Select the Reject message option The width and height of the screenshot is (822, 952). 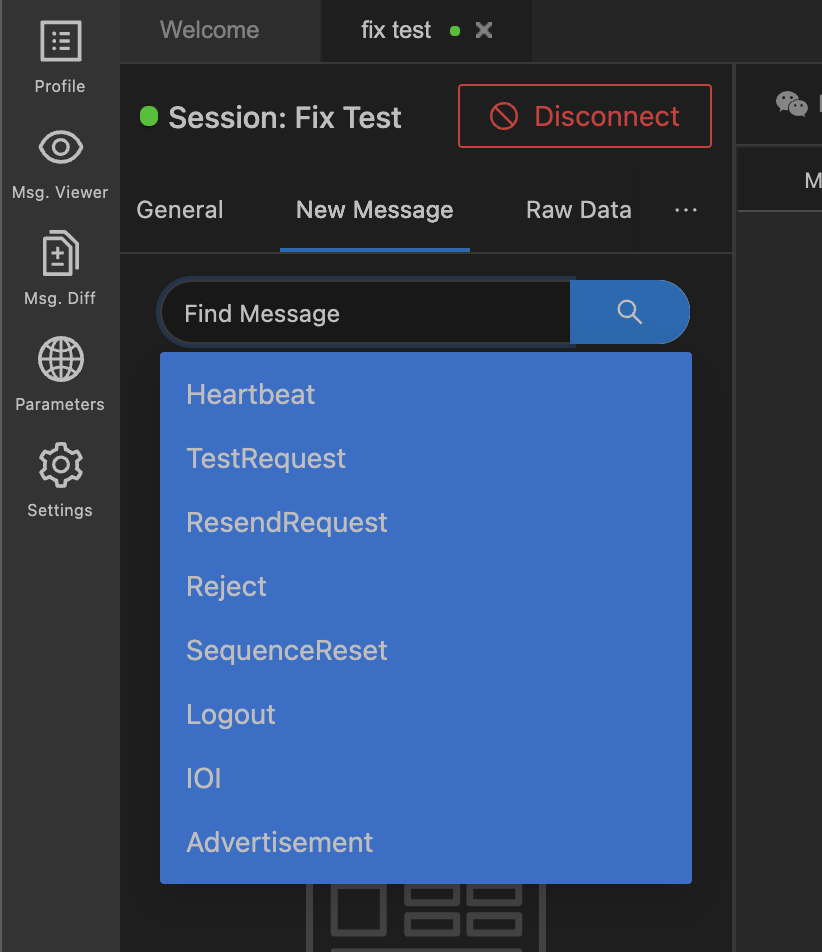227,586
